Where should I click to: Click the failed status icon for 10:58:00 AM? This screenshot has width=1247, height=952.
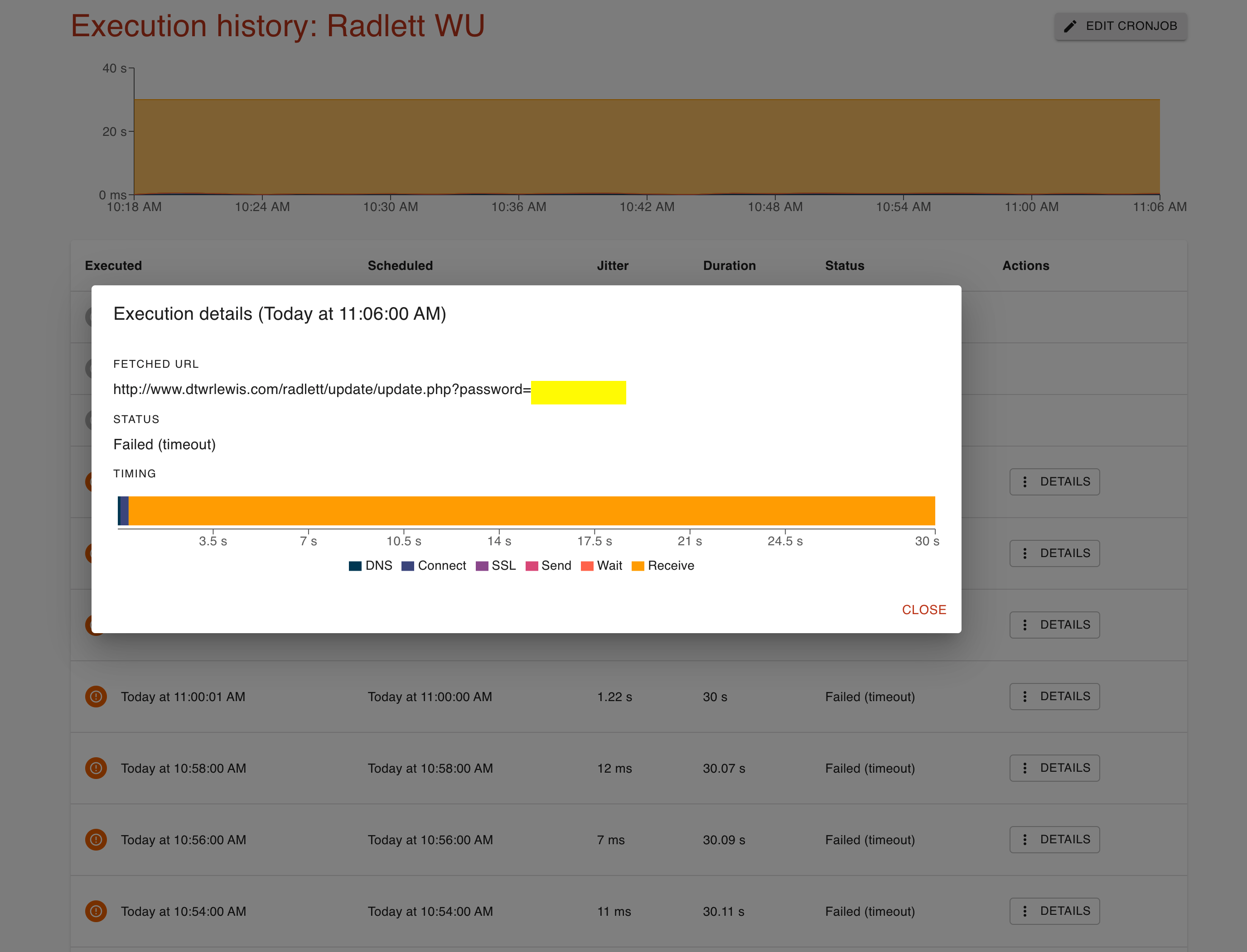[96, 768]
